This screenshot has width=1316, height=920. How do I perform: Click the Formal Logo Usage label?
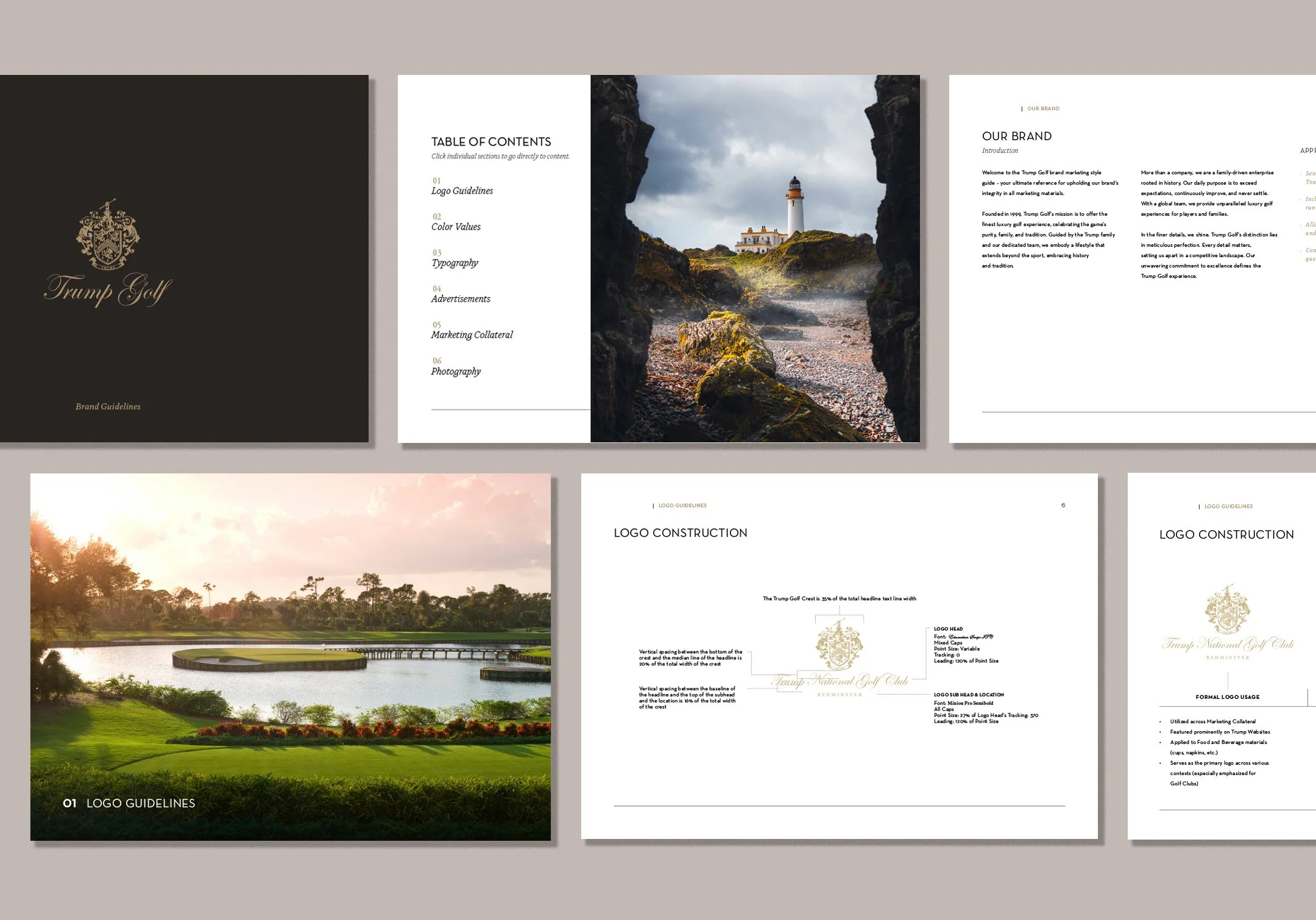pyautogui.click(x=1227, y=697)
